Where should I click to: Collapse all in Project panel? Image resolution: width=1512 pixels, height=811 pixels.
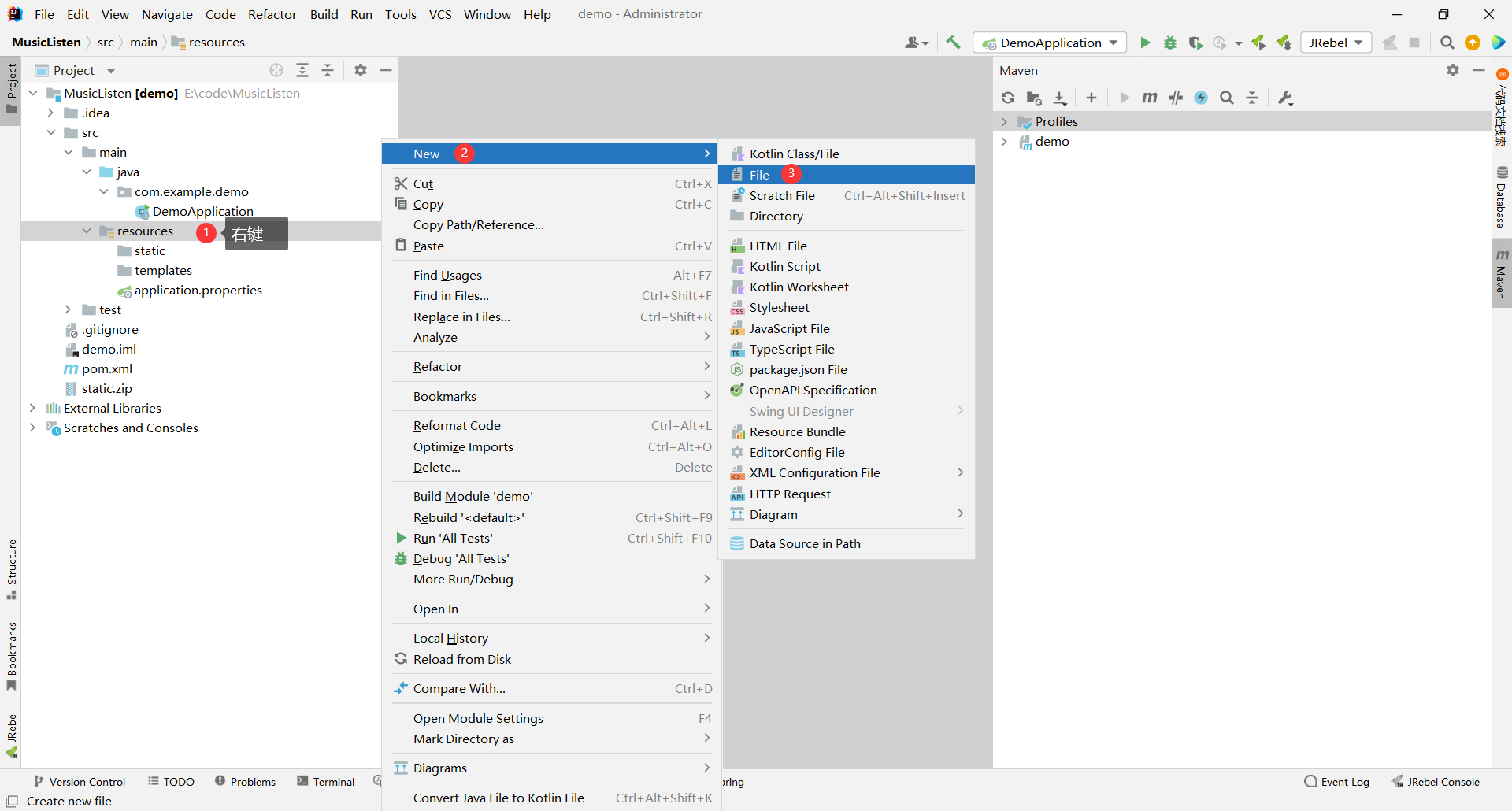(x=328, y=70)
